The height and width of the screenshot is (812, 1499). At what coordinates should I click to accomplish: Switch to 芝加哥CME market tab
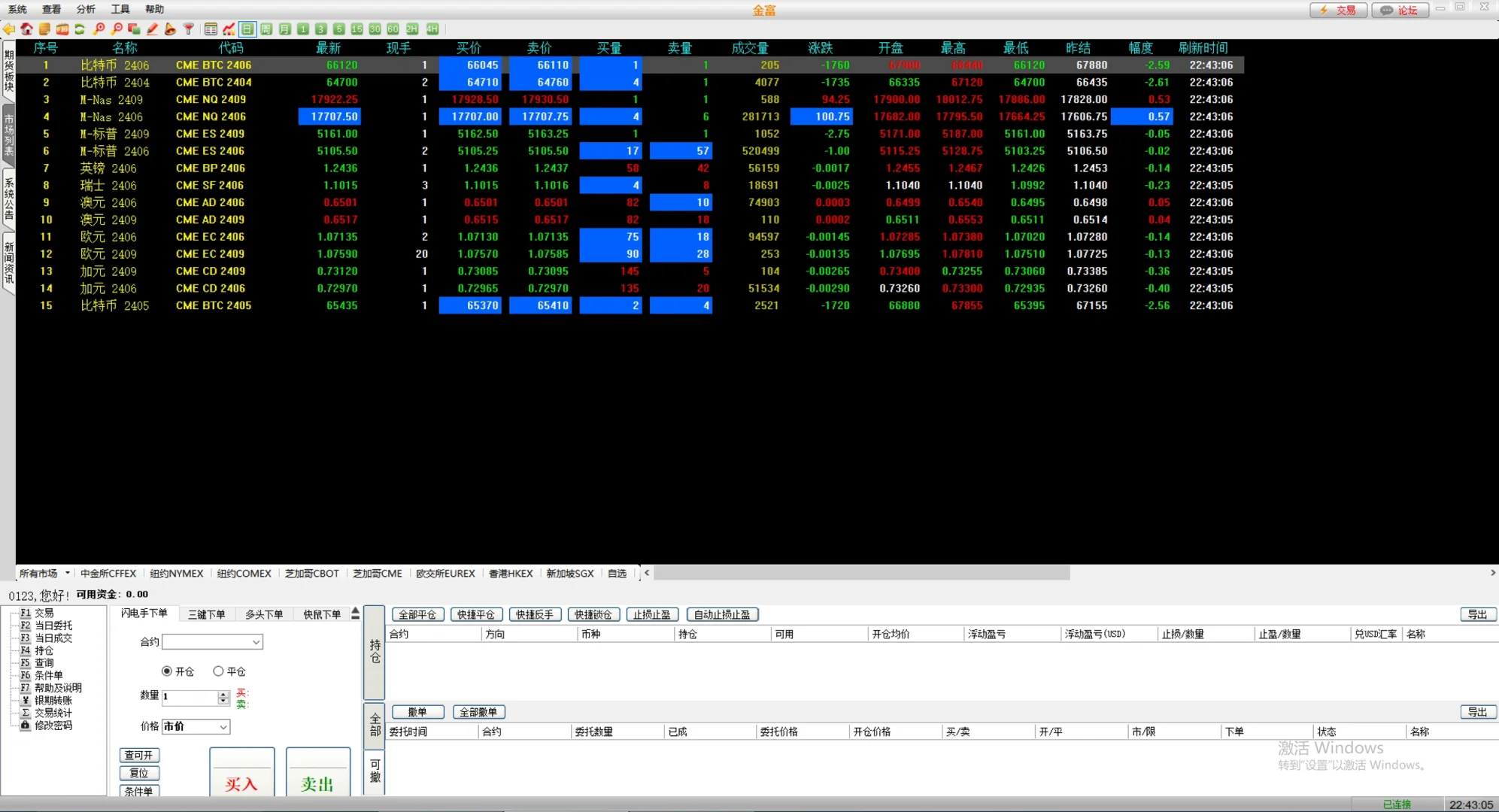pyautogui.click(x=378, y=573)
